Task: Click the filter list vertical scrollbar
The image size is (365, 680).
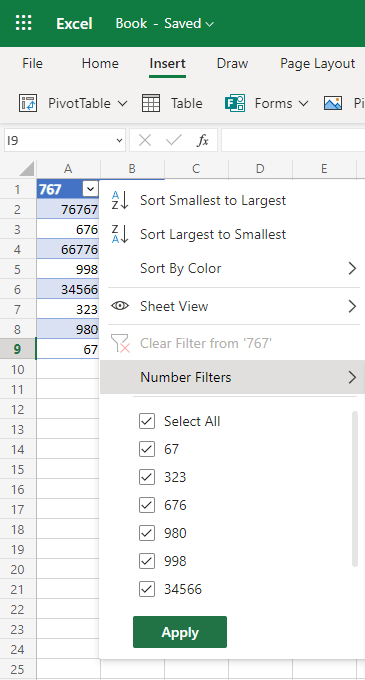Action: [355, 489]
